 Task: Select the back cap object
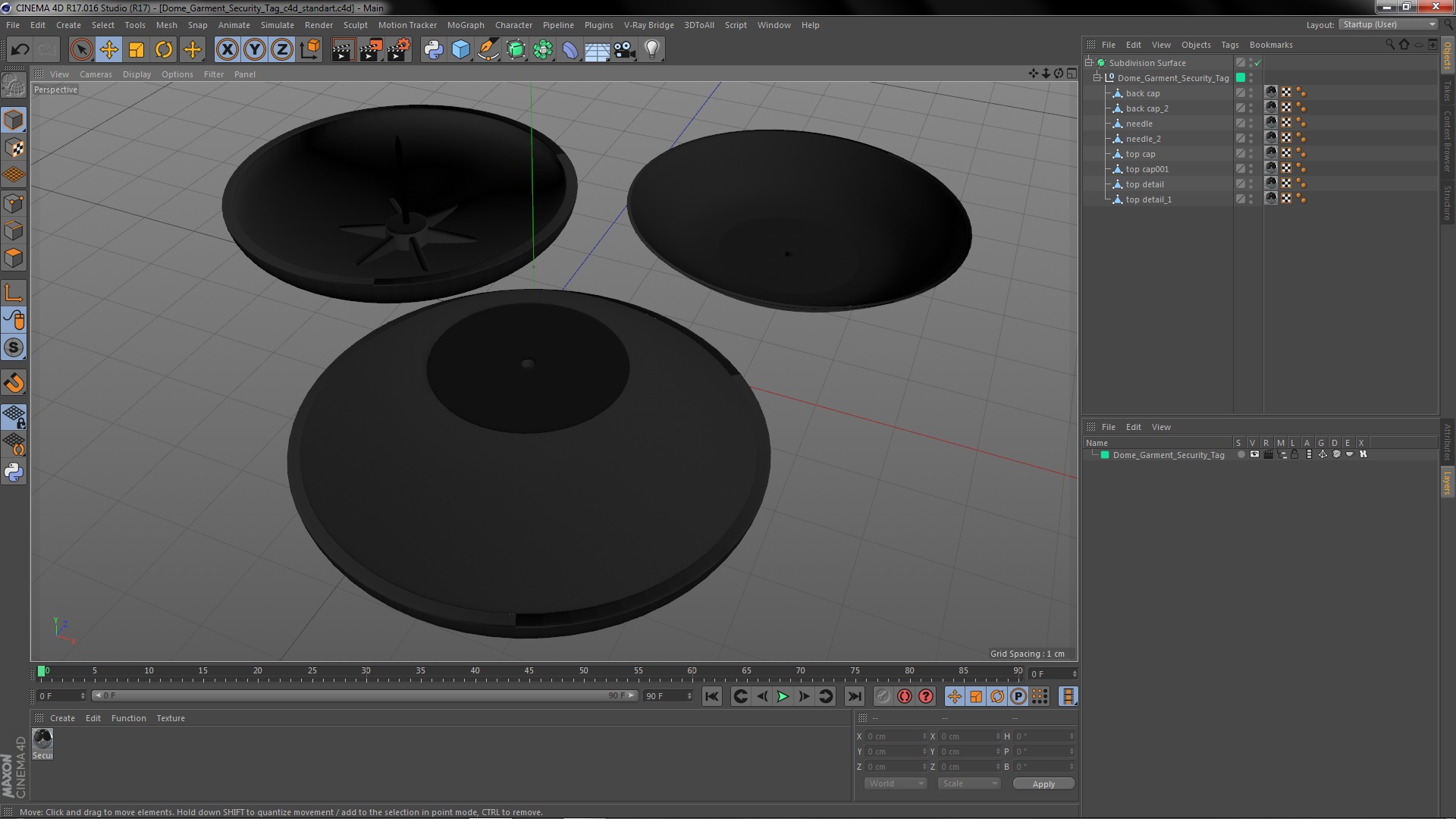[1142, 93]
